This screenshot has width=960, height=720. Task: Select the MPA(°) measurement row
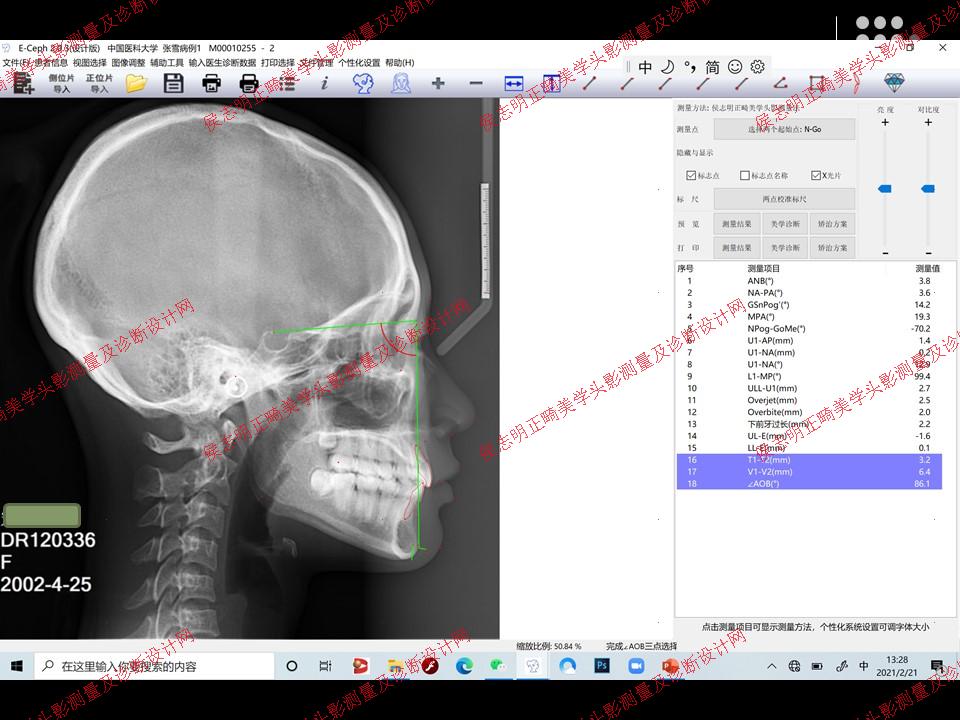(x=809, y=317)
